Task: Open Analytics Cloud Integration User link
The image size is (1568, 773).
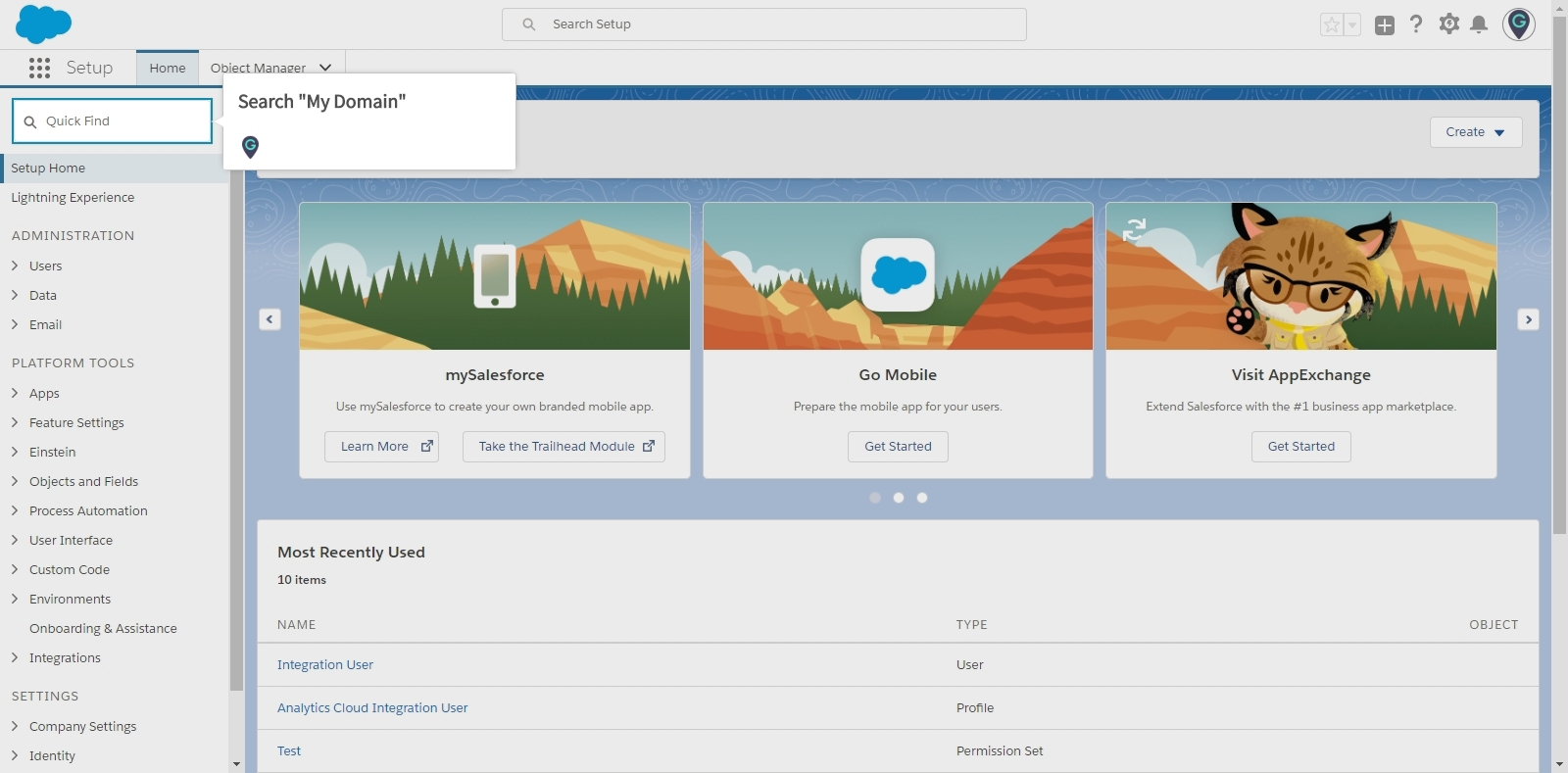Action: coord(372,707)
